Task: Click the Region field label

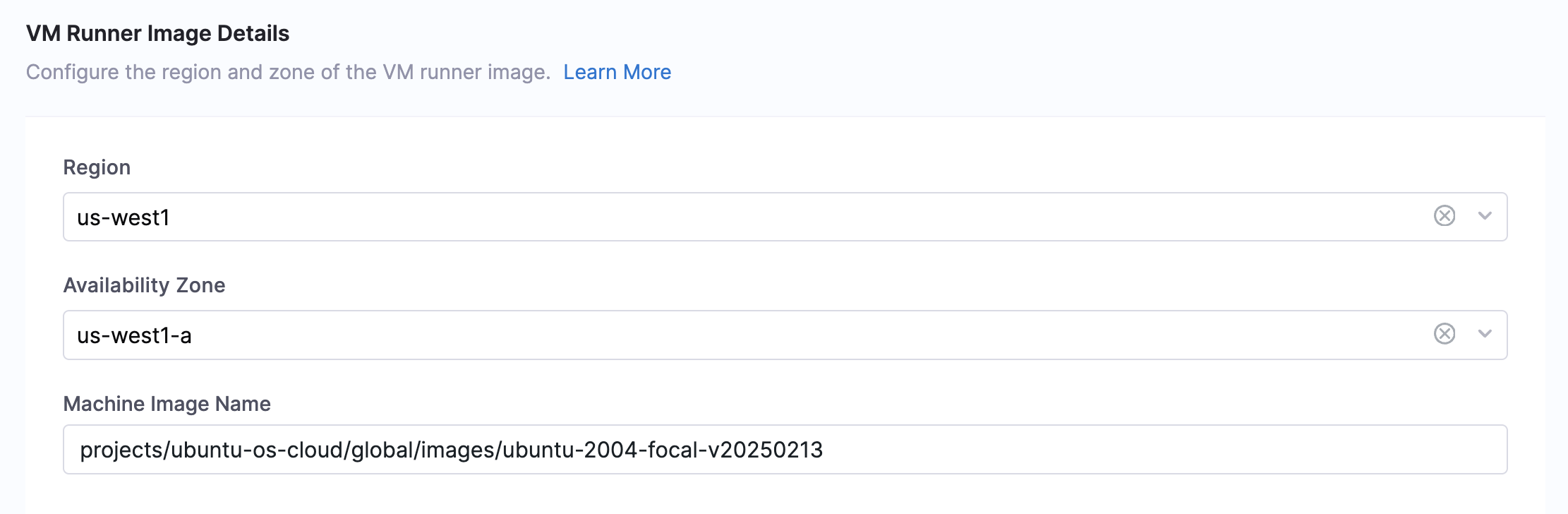Action: coord(97,167)
